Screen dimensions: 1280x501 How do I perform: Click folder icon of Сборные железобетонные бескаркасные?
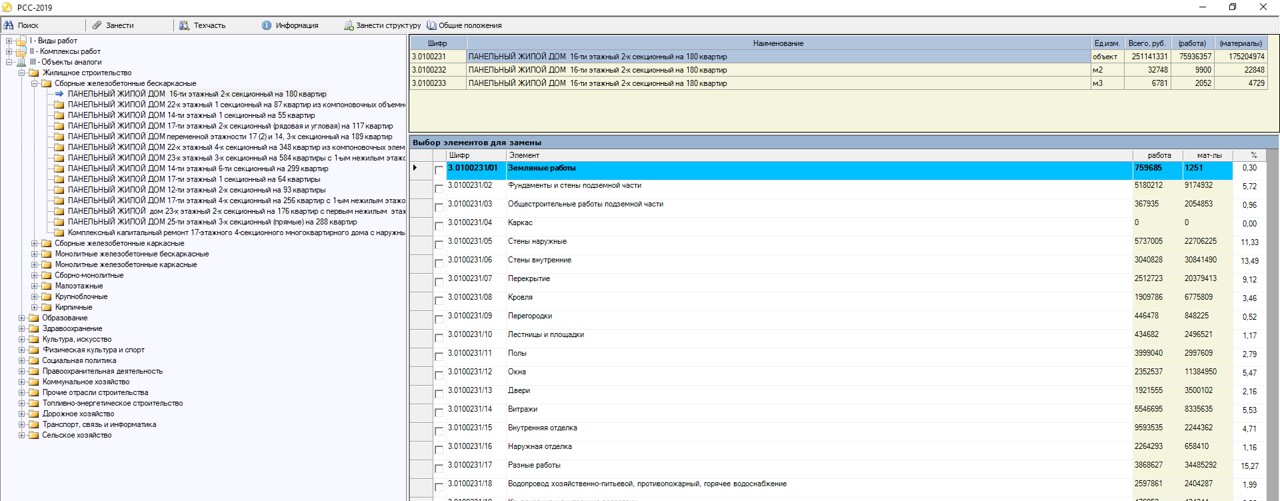tap(46, 83)
